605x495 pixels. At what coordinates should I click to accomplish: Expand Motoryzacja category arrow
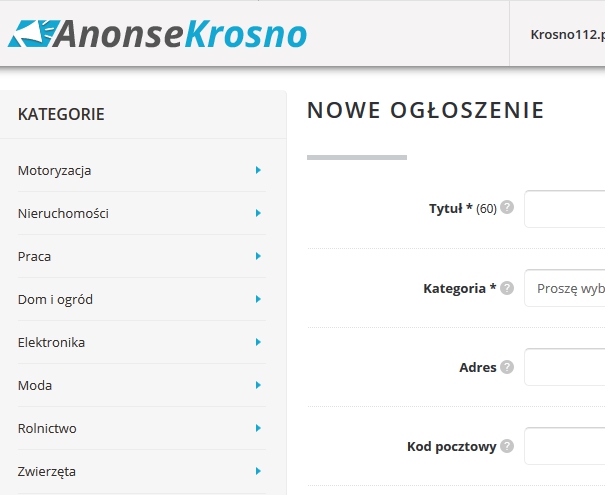point(258,170)
